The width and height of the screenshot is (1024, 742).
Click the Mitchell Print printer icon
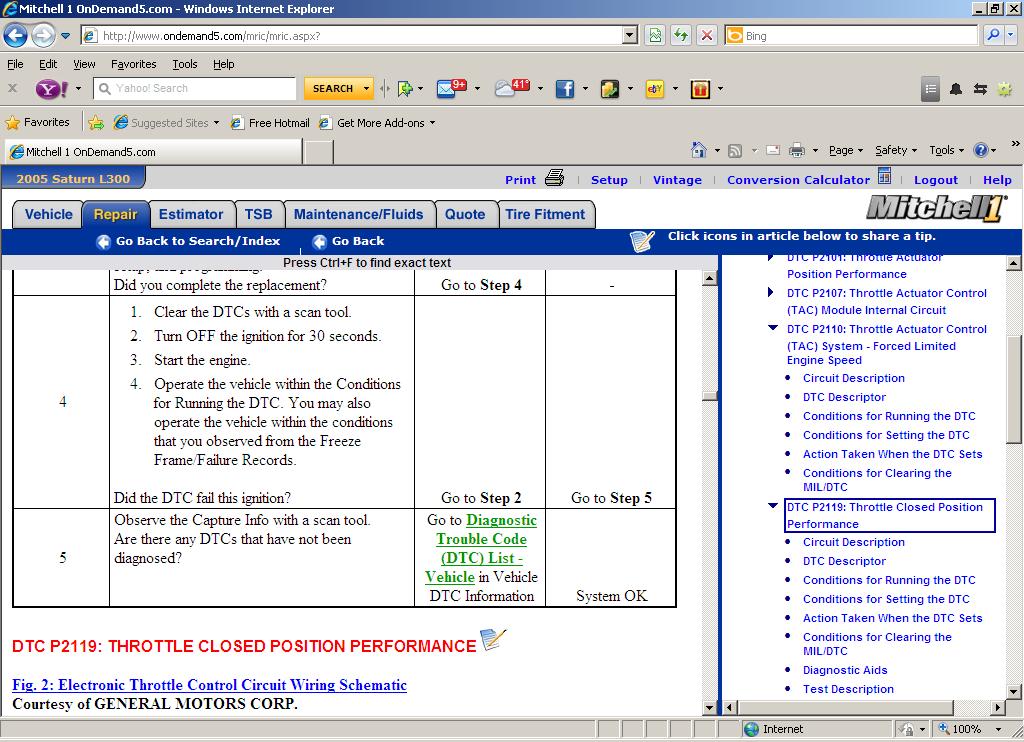tap(554, 178)
